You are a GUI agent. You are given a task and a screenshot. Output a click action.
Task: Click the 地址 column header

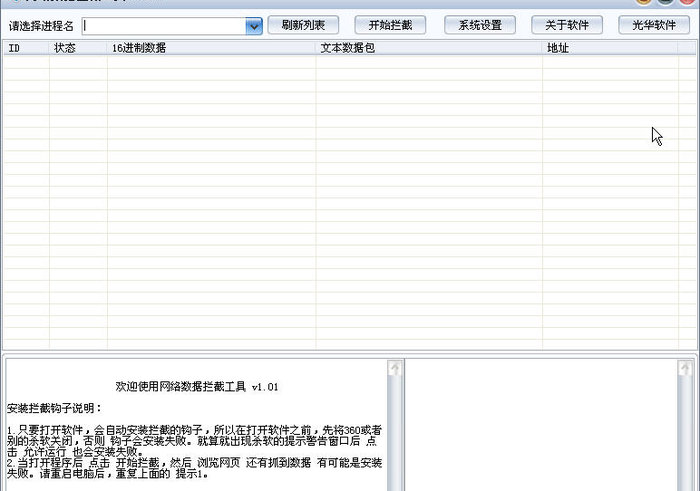click(x=610, y=48)
